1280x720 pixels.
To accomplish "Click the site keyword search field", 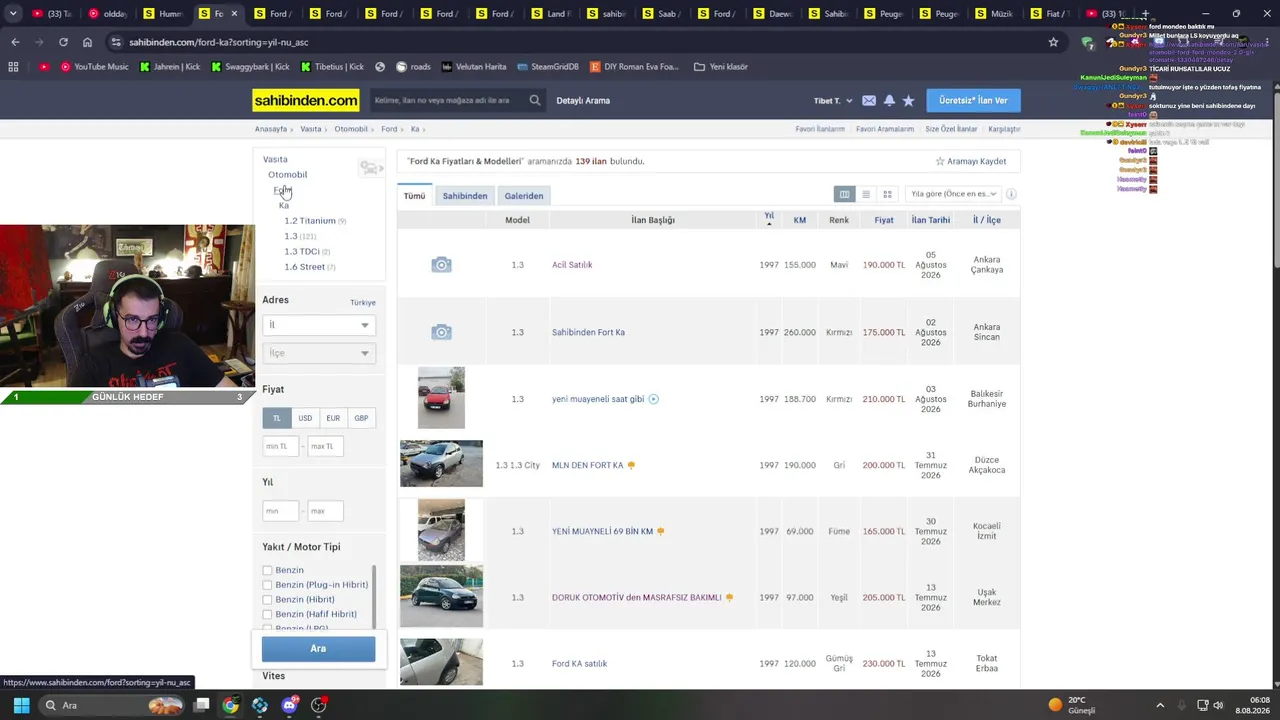I will tap(447, 100).
